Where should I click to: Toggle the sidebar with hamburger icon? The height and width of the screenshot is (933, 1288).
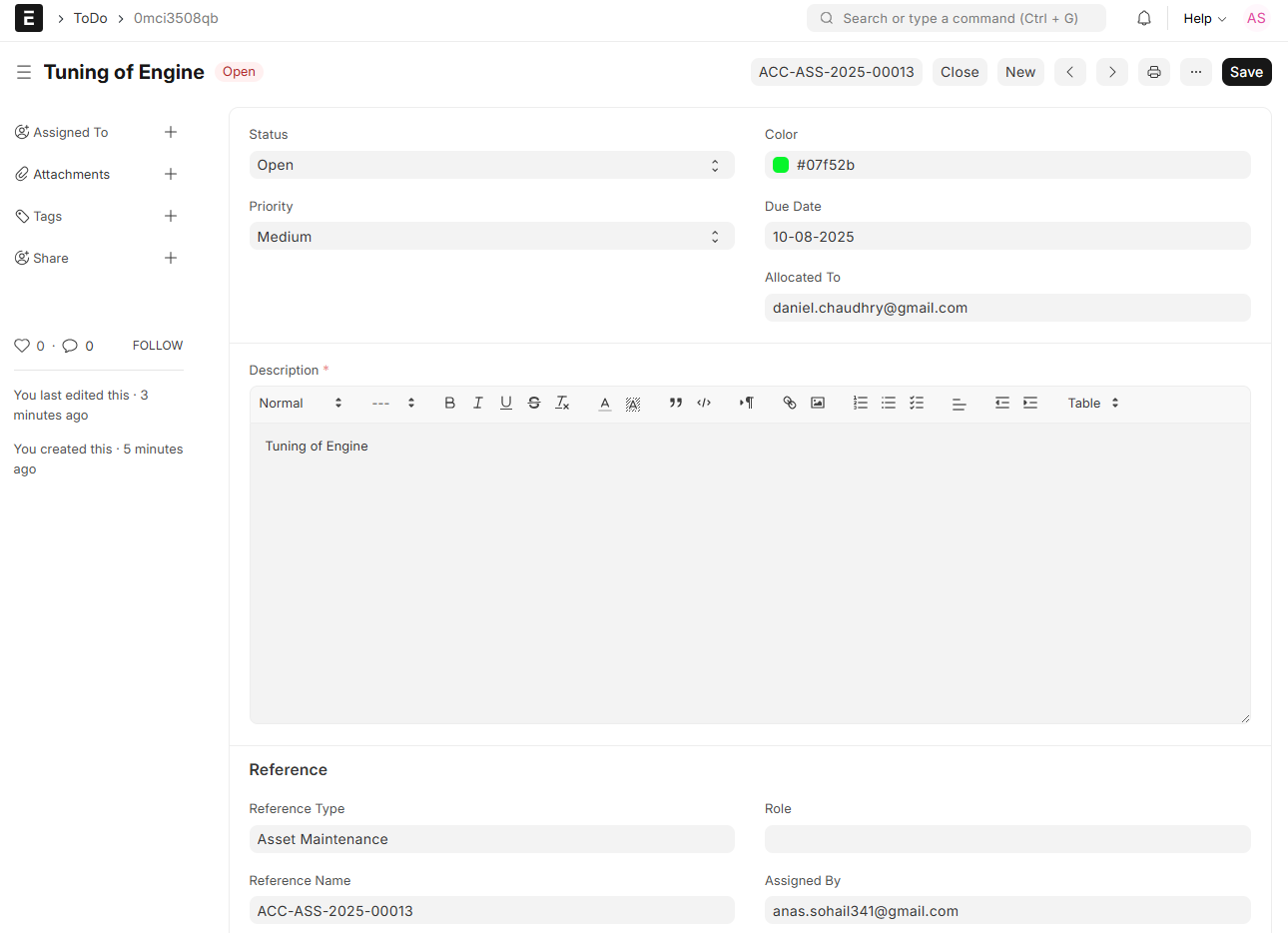coord(24,72)
